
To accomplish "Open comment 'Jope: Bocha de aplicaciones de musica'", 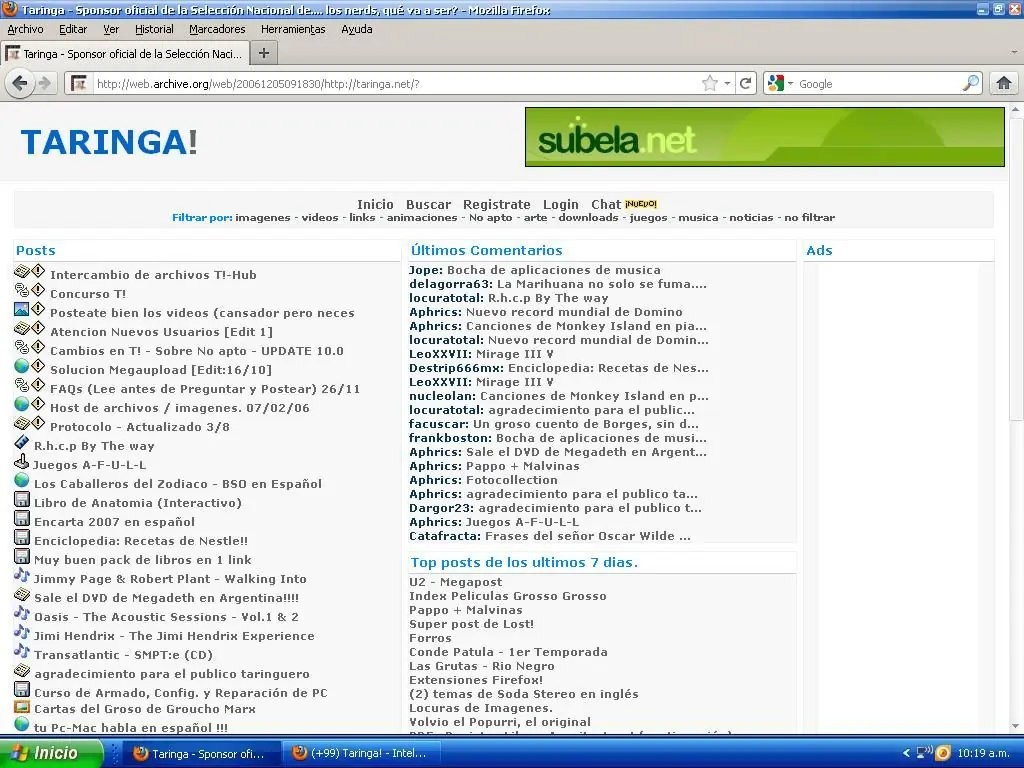I will pos(534,270).
